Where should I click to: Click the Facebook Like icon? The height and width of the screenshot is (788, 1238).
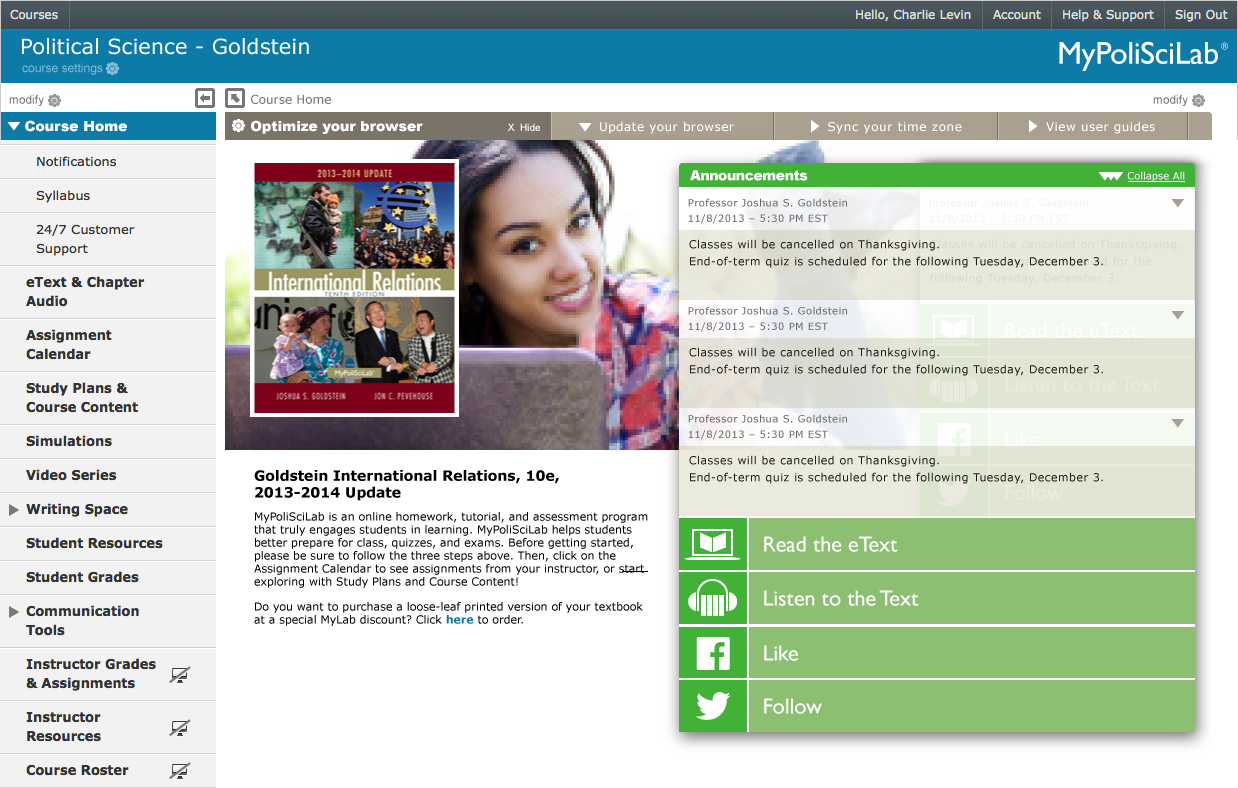[713, 653]
